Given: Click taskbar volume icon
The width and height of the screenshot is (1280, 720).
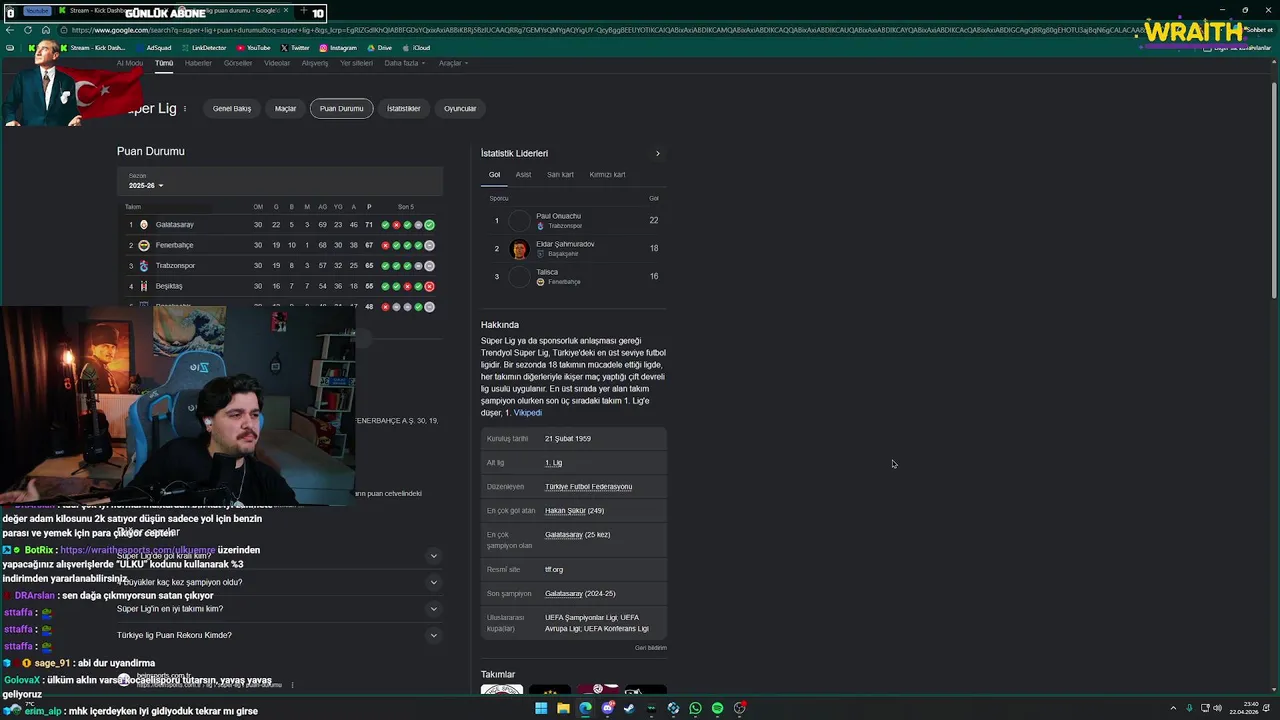Looking at the screenshot, I should point(1217,708).
